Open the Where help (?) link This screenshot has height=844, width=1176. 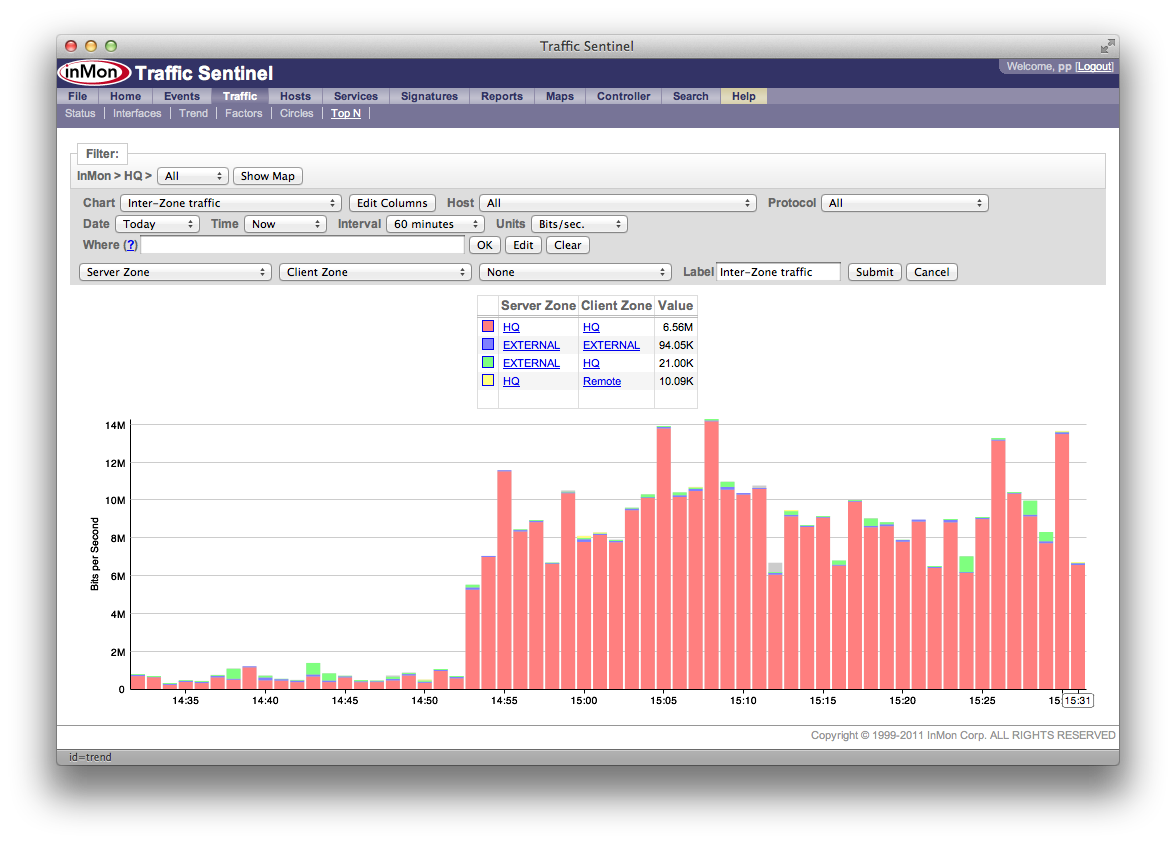pos(130,245)
